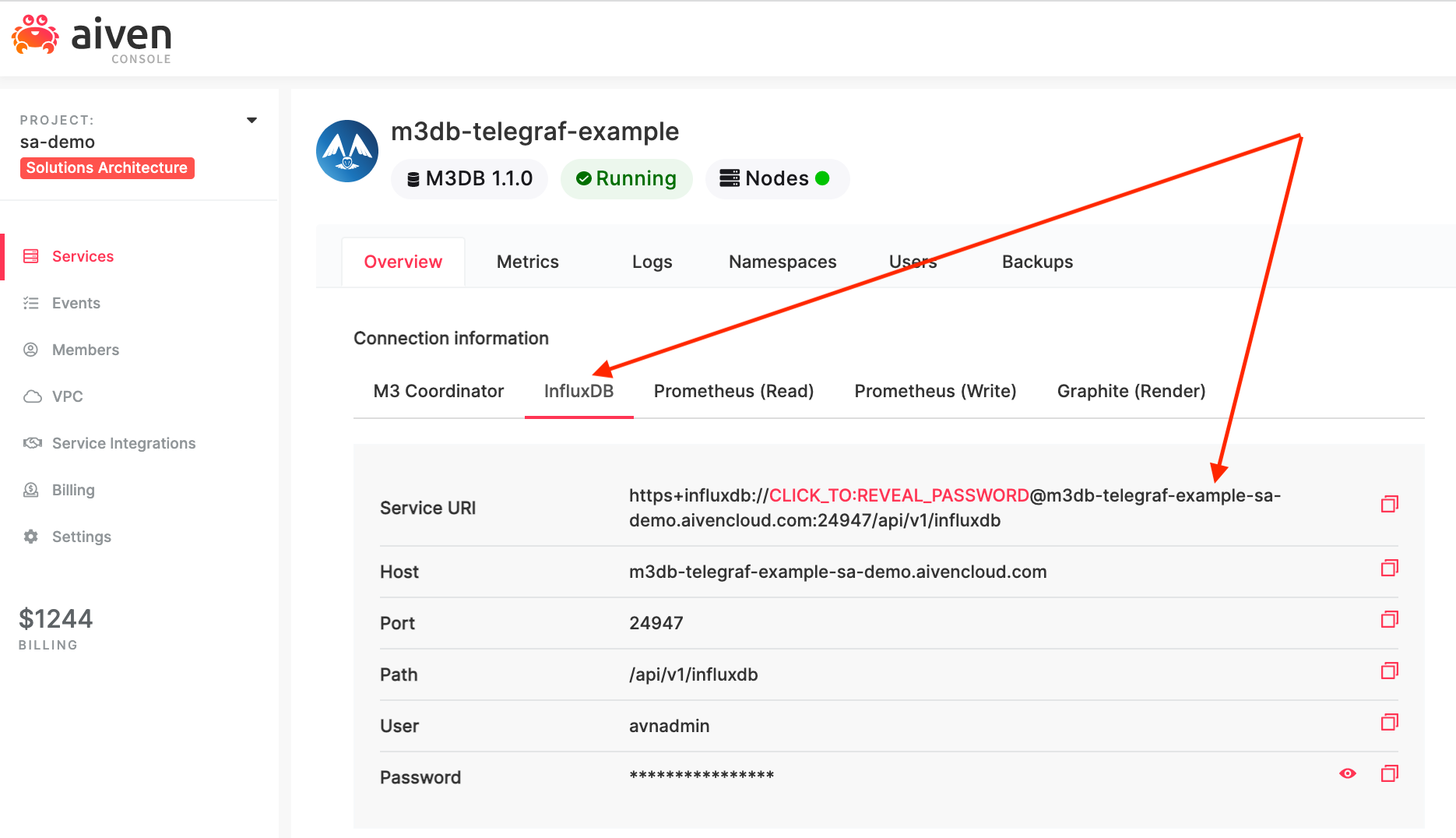Image resolution: width=1456 pixels, height=838 pixels.
Task: Click the Connection information heading
Action: pos(451,338)
